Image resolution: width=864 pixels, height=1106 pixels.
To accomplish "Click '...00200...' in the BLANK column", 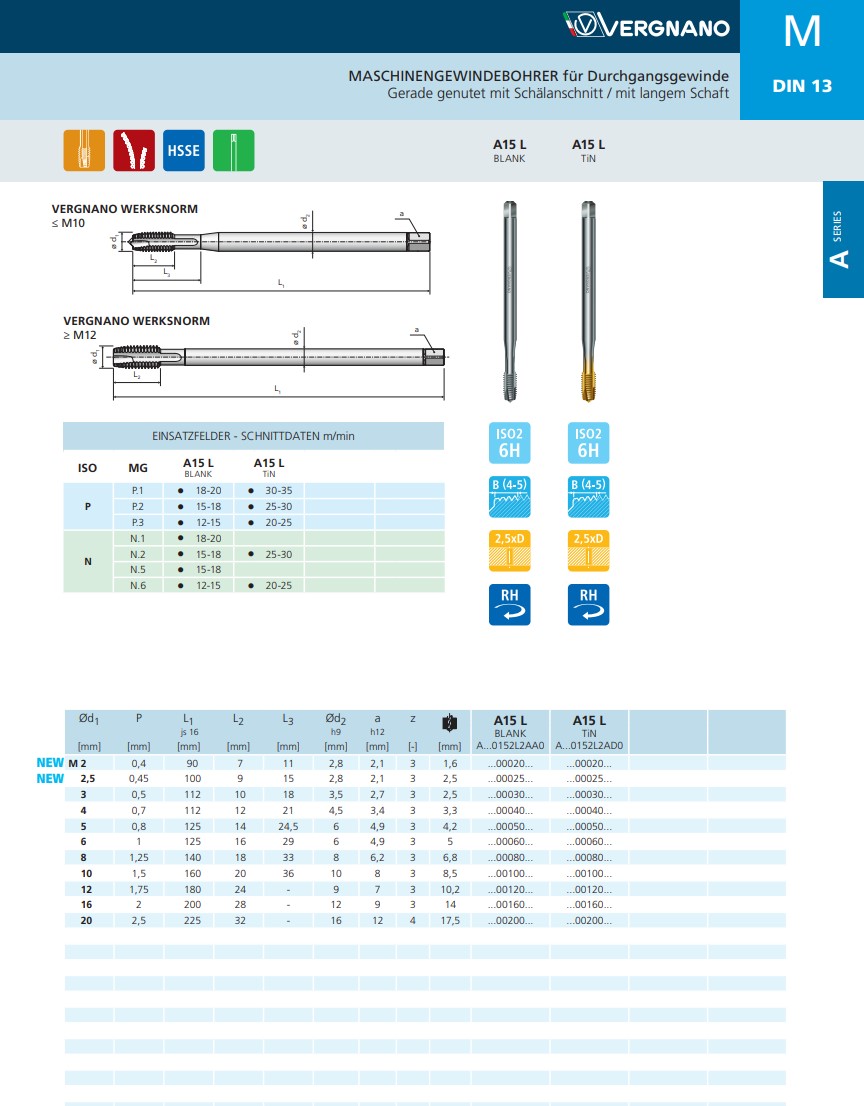I will click(510, 920).
